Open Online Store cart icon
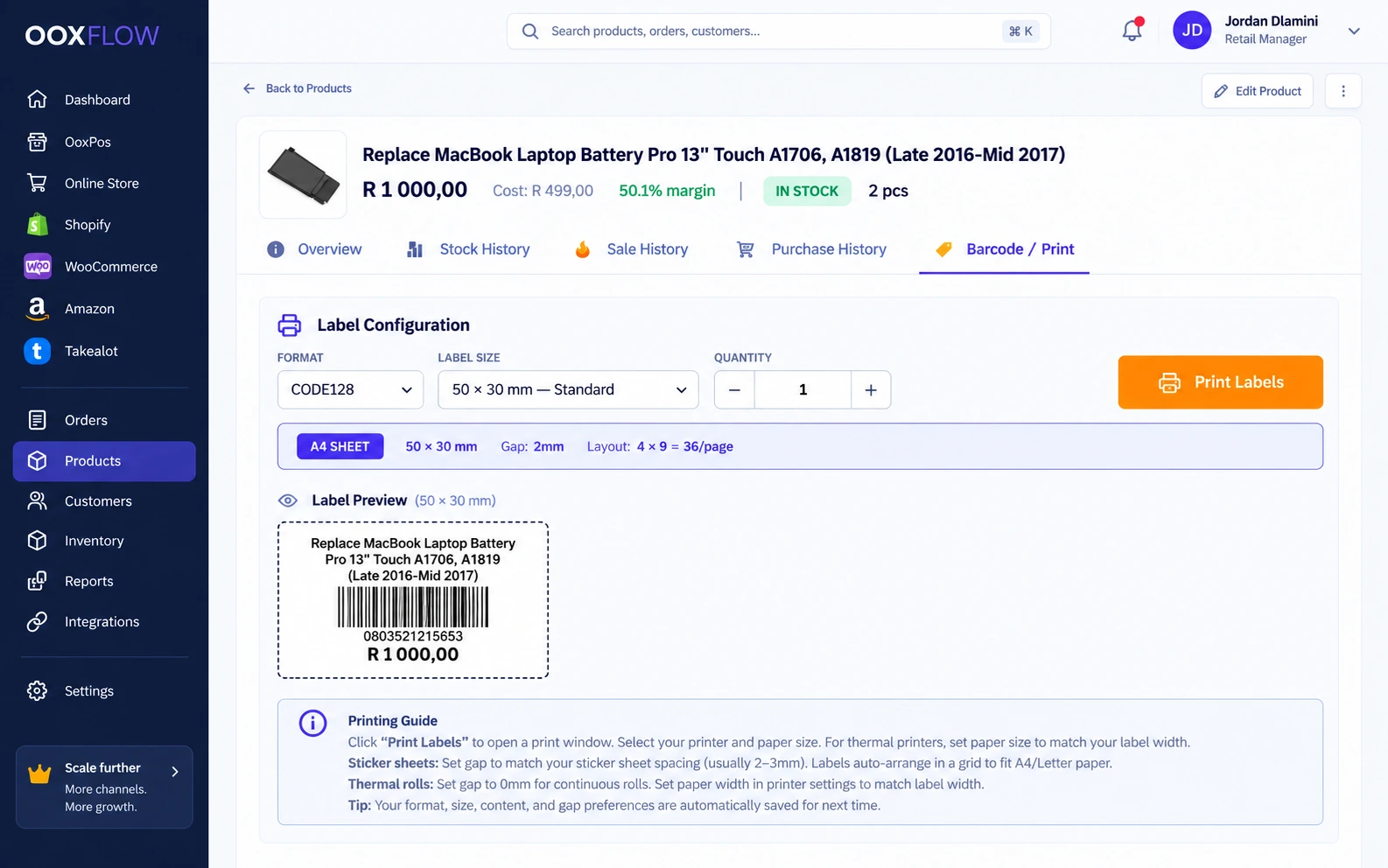This screenshot has height=868, width=1388. (x=37, y=183)
